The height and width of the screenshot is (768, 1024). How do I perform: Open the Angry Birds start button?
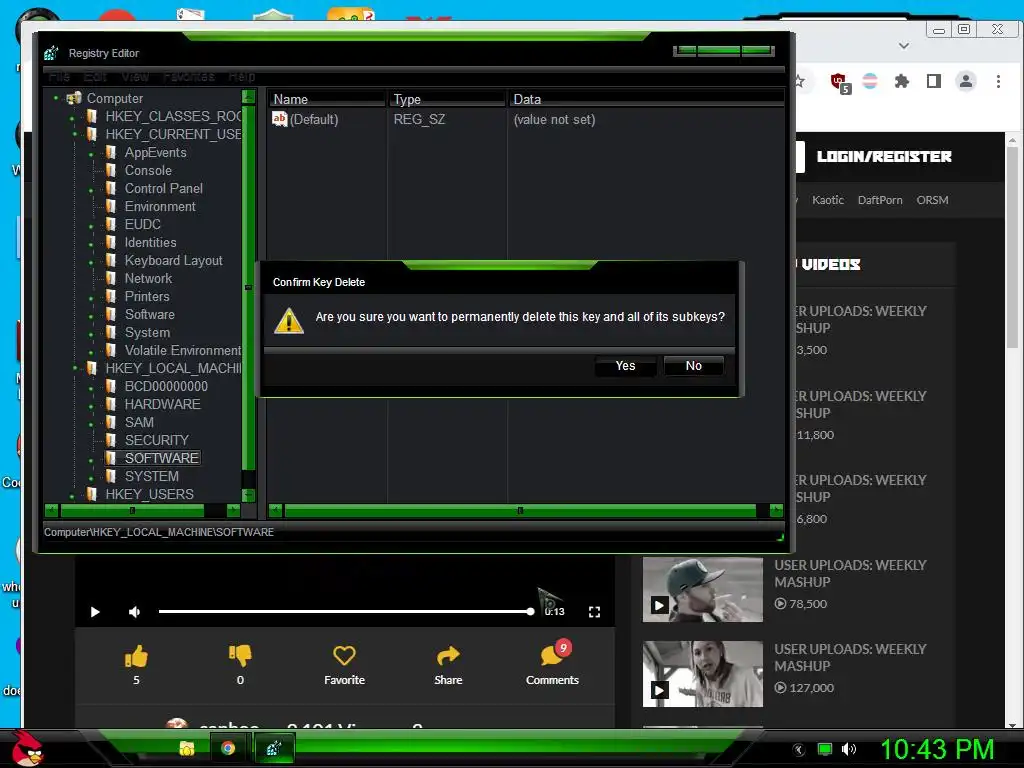click(x=26, y=748)
